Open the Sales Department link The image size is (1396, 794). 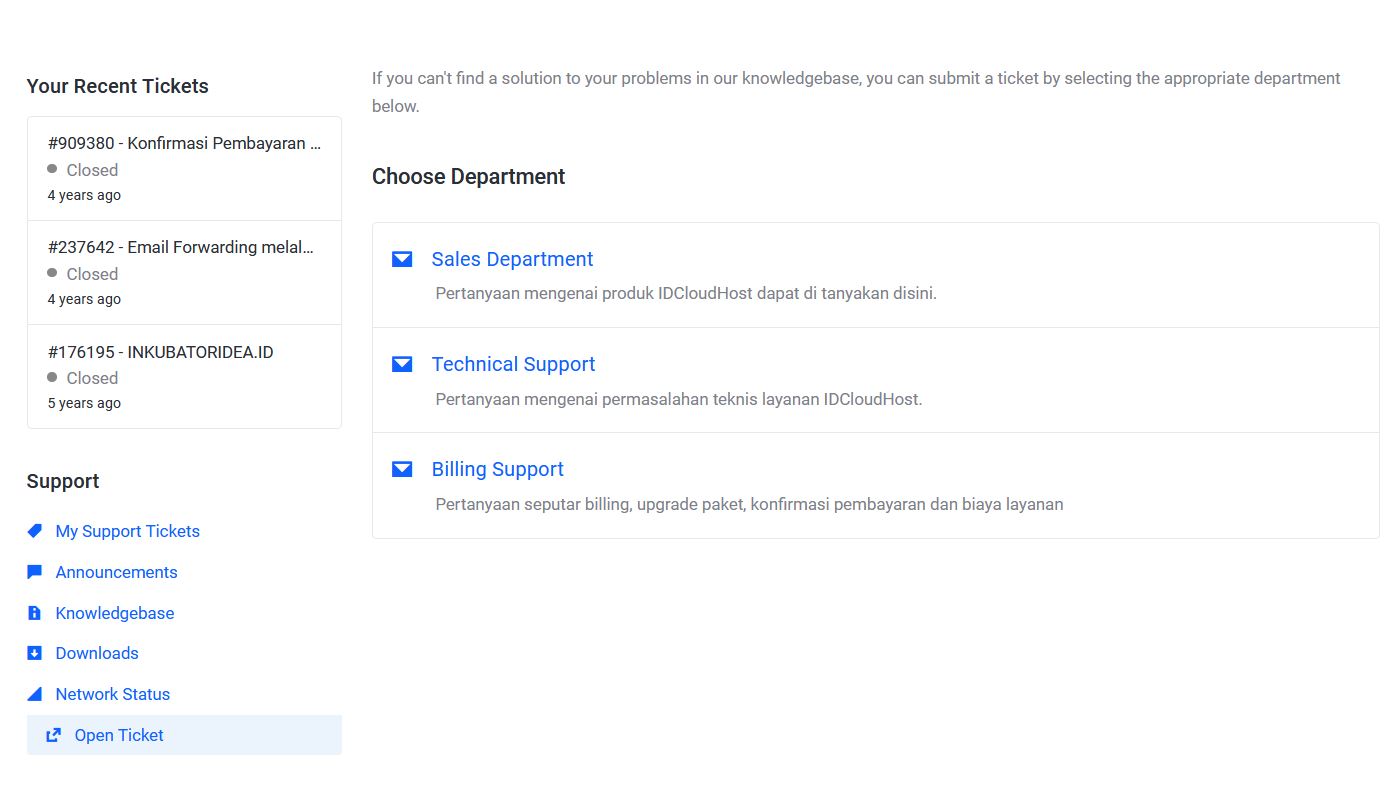coord(512,258)
